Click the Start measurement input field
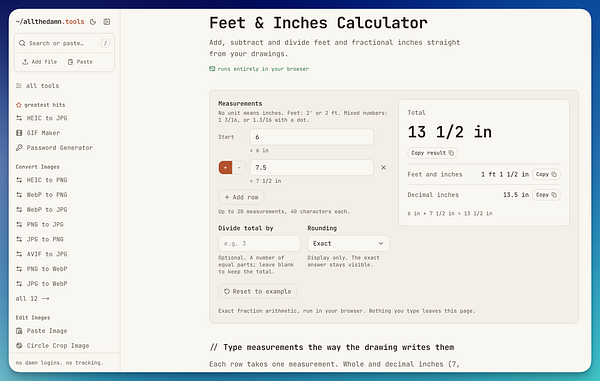 (x=311, y=137)
